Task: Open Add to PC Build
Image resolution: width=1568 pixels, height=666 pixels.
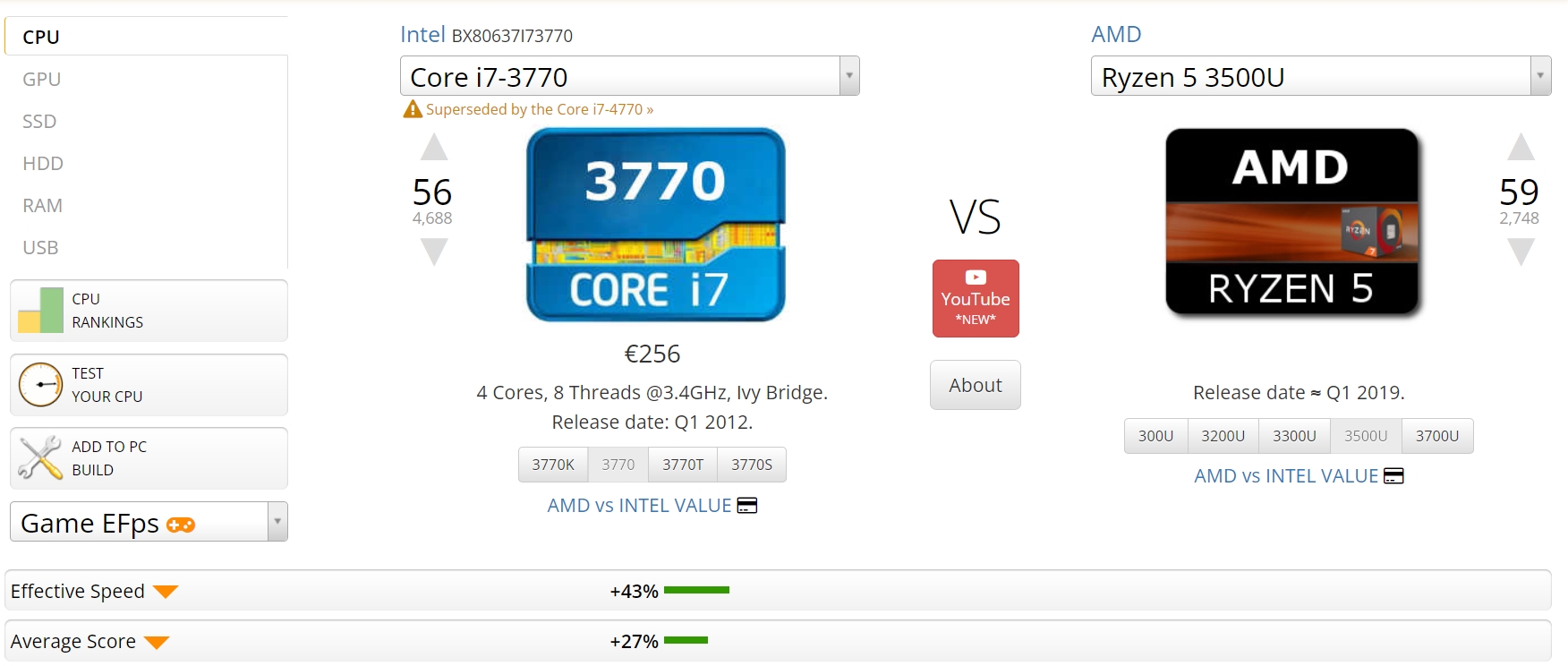Action: point(149,458)
